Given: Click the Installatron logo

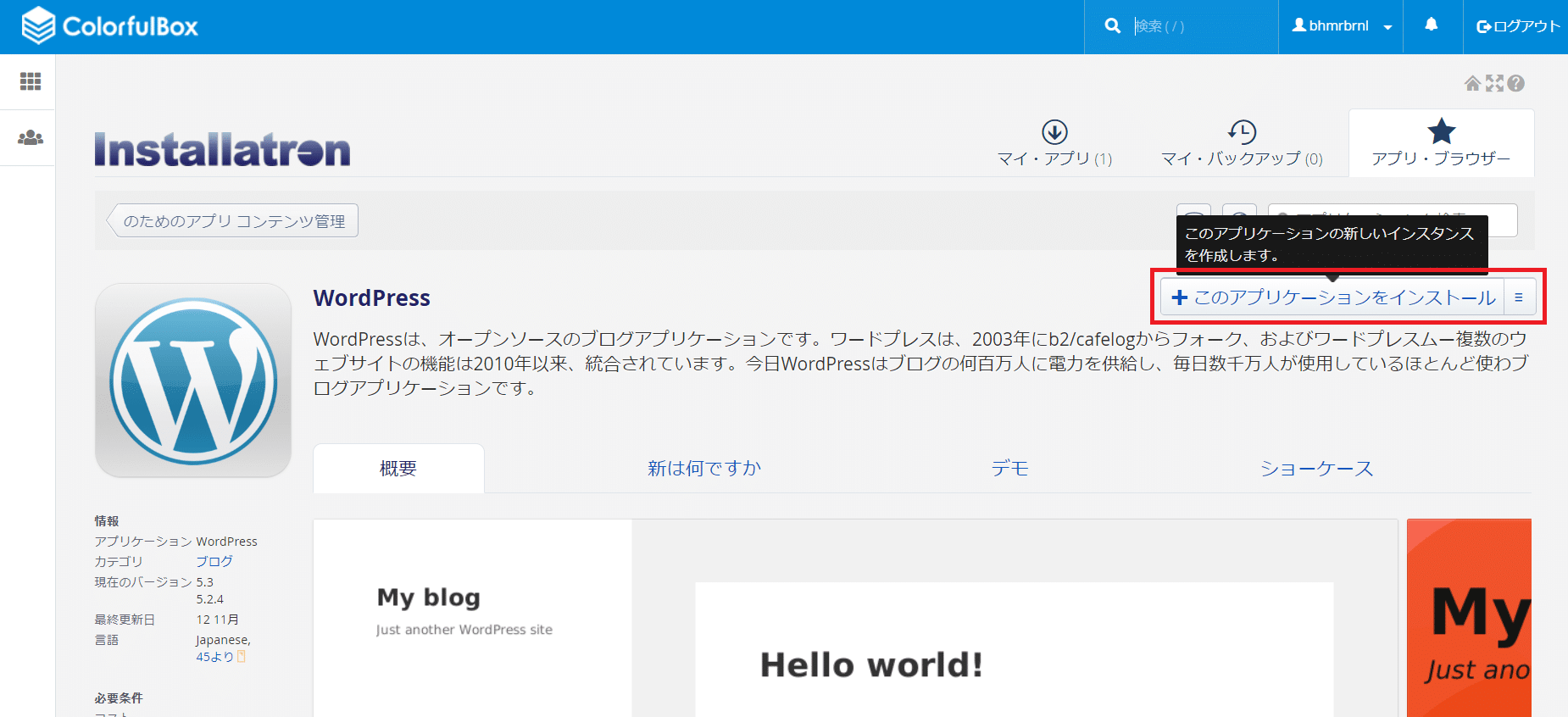Looking at the screenshot, I should tap(222, 150).
